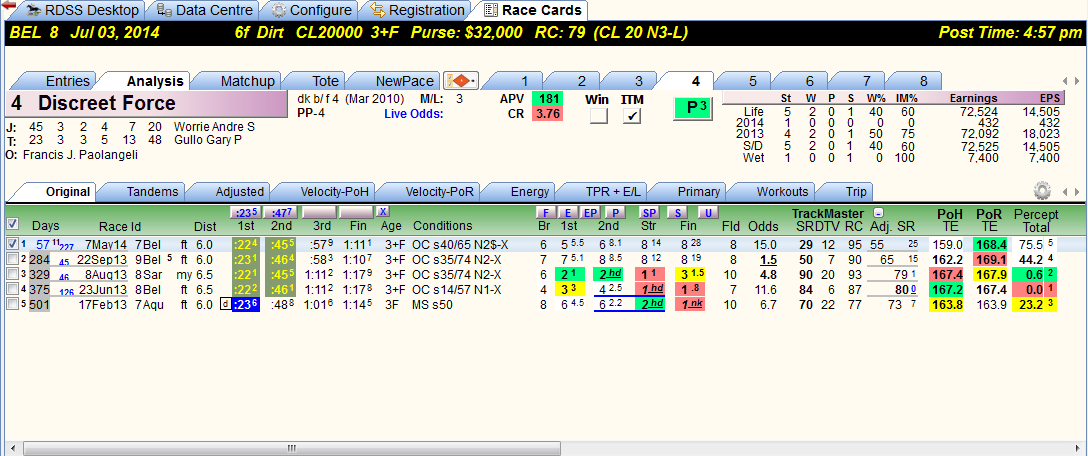The width and height of the screenshot is (1088, 456).
Task: Click the horizontal scrollbar thumb at bottom
Action: click(291, 448)
